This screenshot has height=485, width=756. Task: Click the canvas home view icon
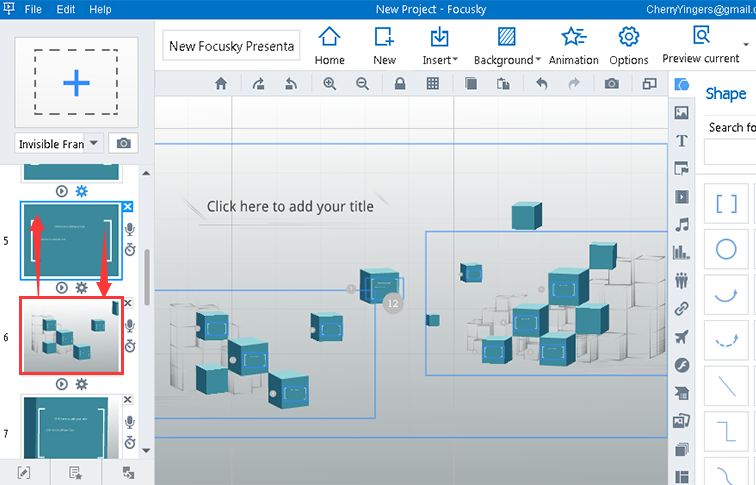coord(221,84)
